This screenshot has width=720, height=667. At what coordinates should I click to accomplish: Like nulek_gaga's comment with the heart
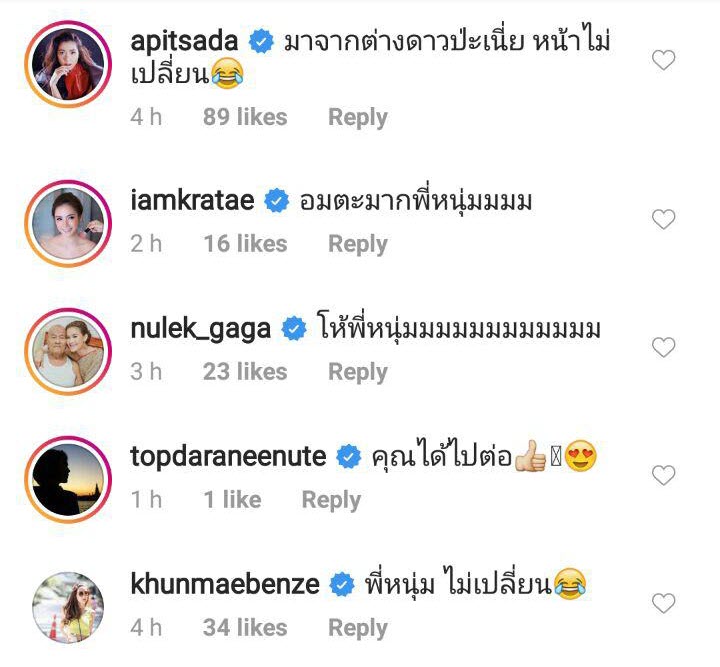663,348
